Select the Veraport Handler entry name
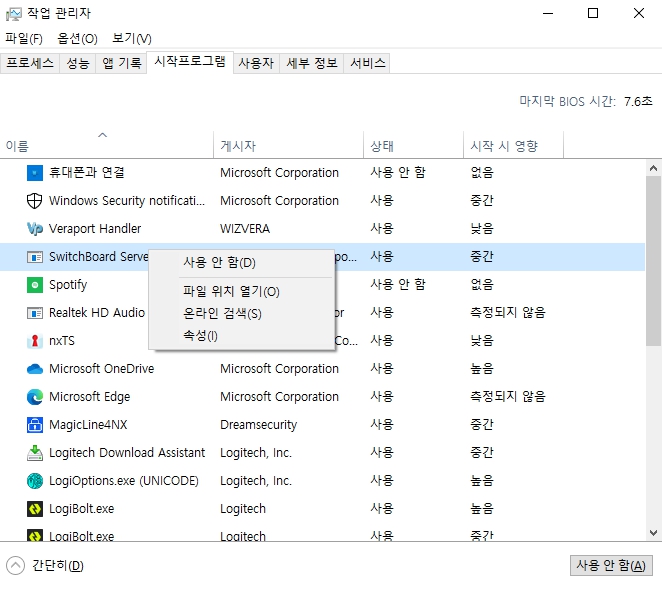Screen dimensions: 662x589 (x=95, y=229)
